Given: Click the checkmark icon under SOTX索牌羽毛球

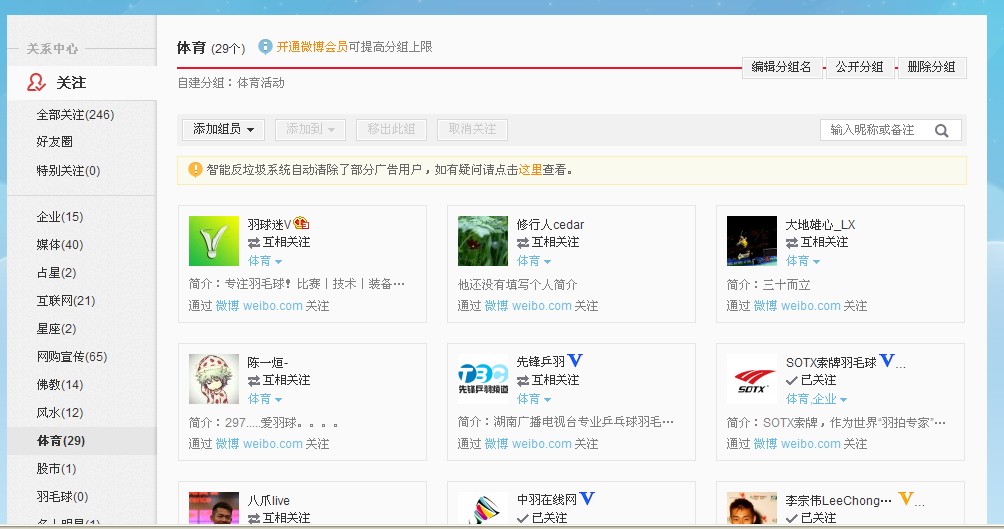Looking at the screenshot, I should (792, 380).
